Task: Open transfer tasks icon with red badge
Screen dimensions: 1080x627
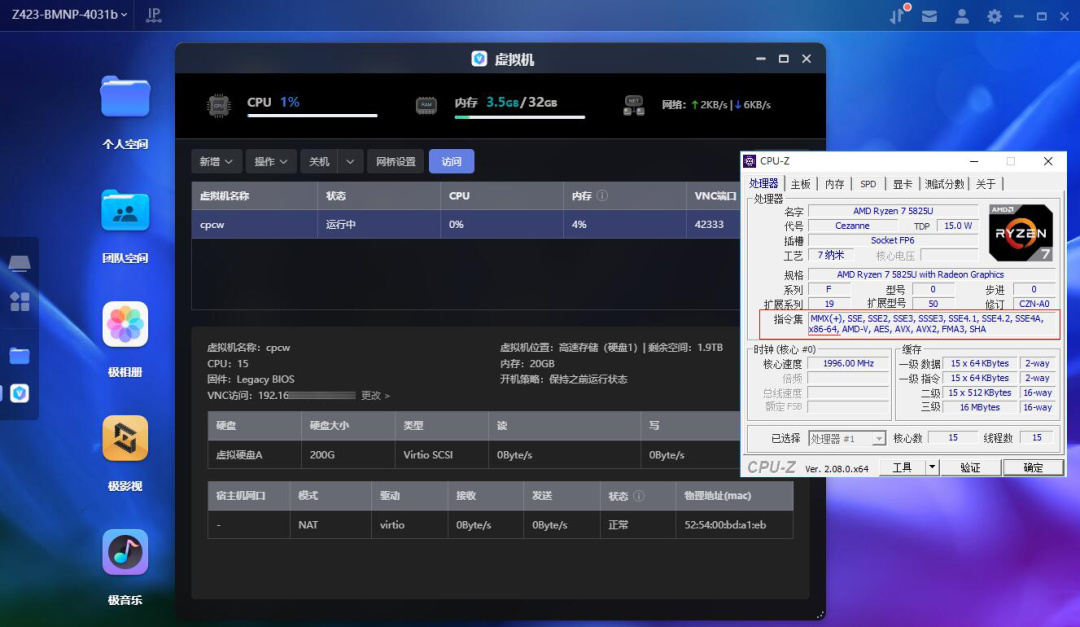Action: (898, 14)
